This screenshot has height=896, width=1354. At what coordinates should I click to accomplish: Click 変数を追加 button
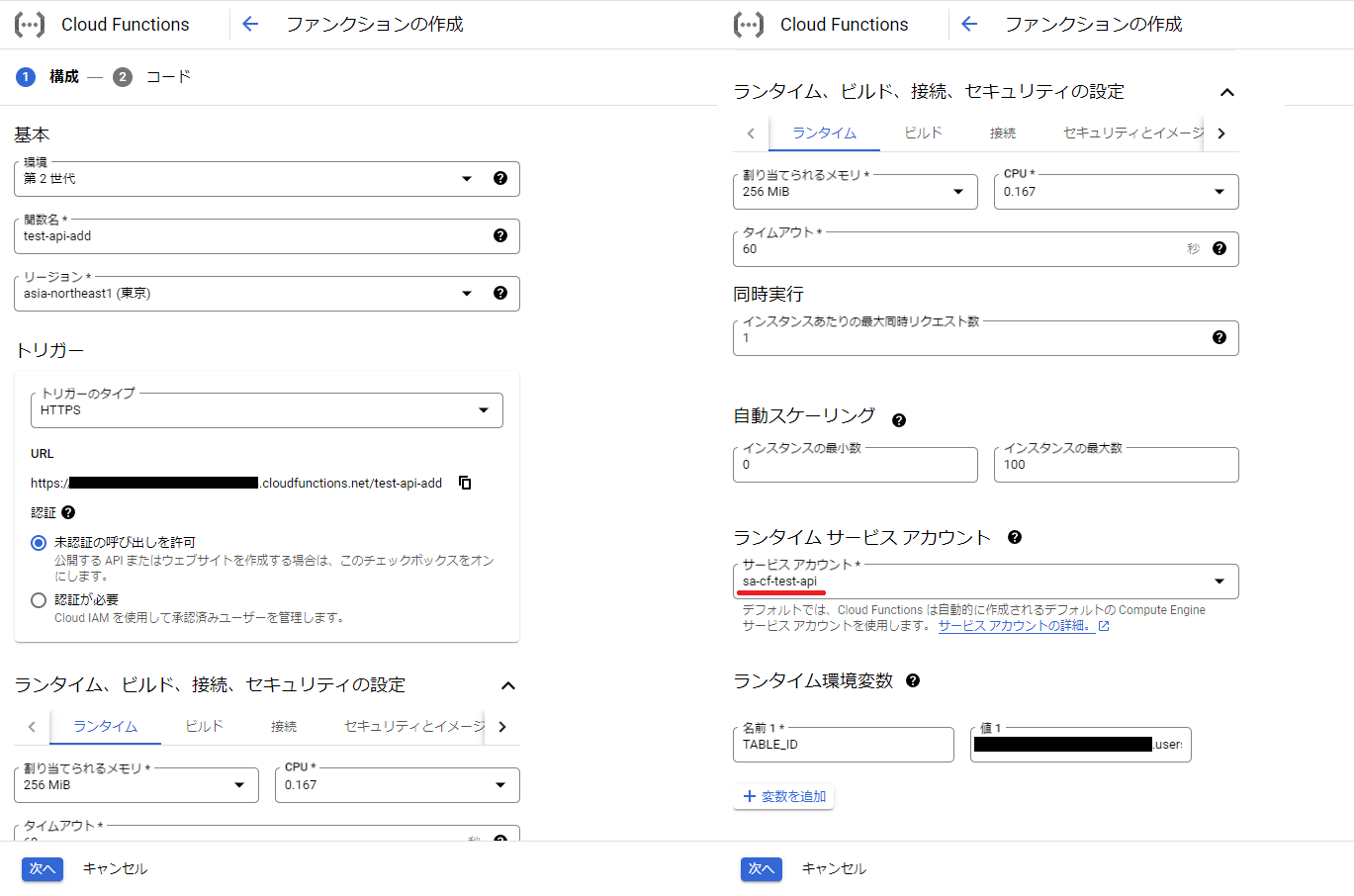click(x=783, y=796)
